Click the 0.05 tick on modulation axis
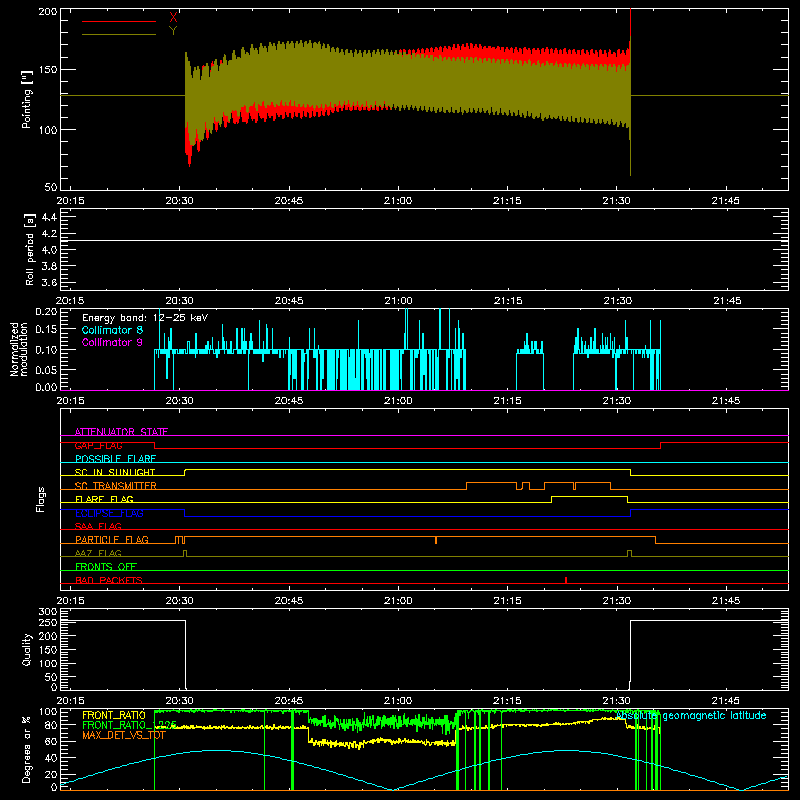Screen dimensions: 800x800 point(46,369)
